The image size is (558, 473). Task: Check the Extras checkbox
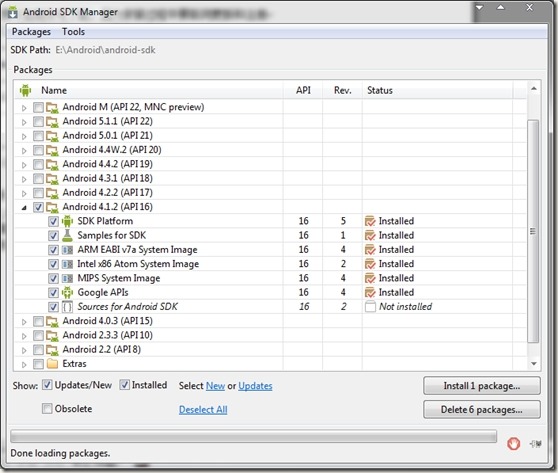pyautogui.click(x=38, y=364)
